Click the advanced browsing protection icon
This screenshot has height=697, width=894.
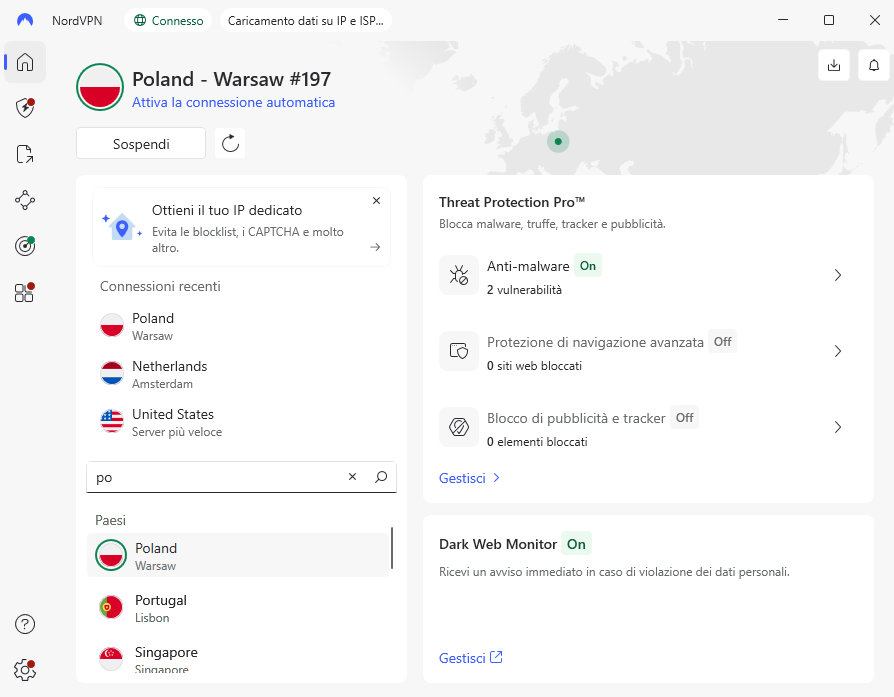[x=459, y=351]
